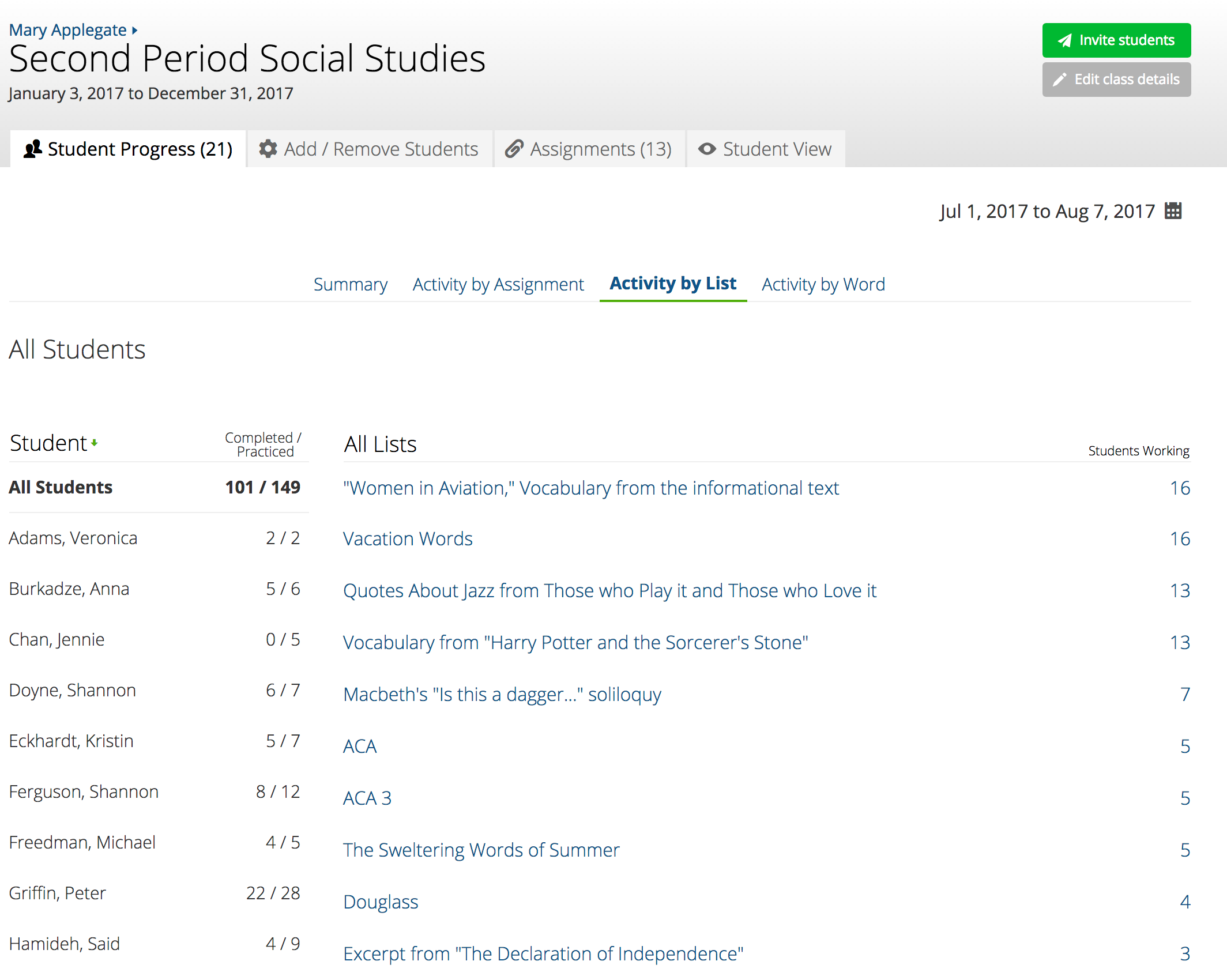Click the Mary Applegate teacher link
Image resolution: width=1227 pixels, height=980 pixels.
point(67,30)
